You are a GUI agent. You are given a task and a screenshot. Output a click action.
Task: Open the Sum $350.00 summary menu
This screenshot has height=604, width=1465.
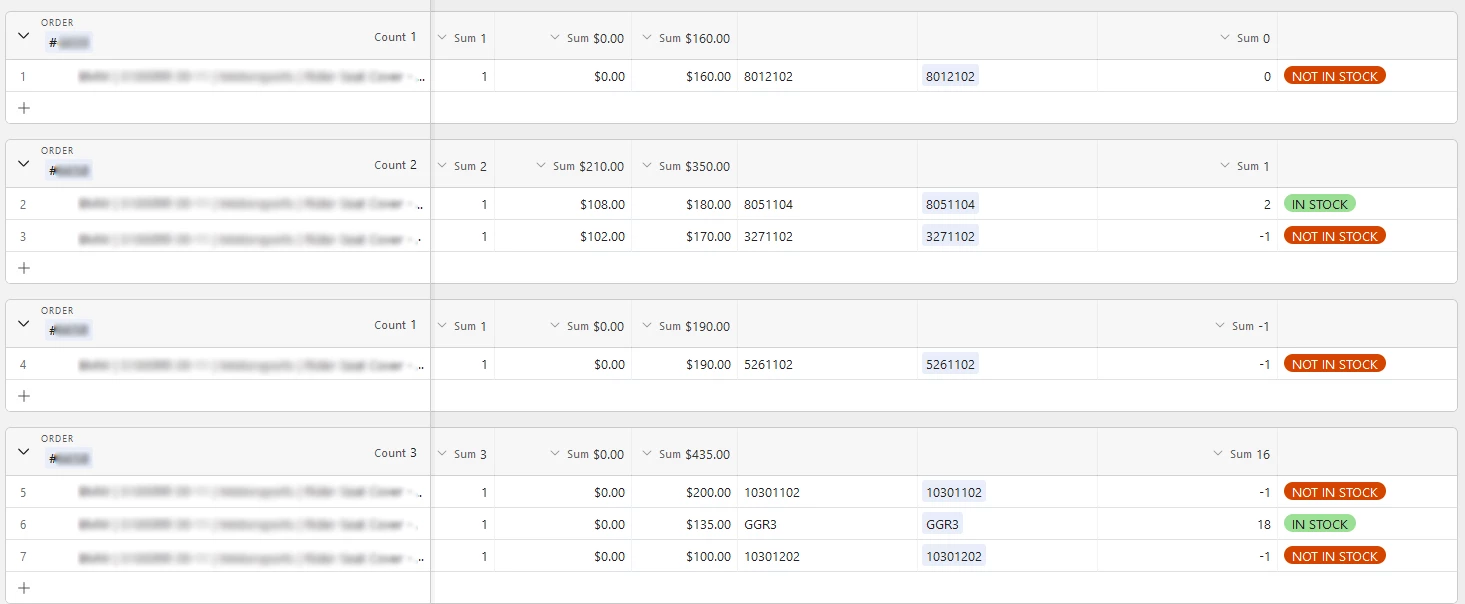[647, 166]
